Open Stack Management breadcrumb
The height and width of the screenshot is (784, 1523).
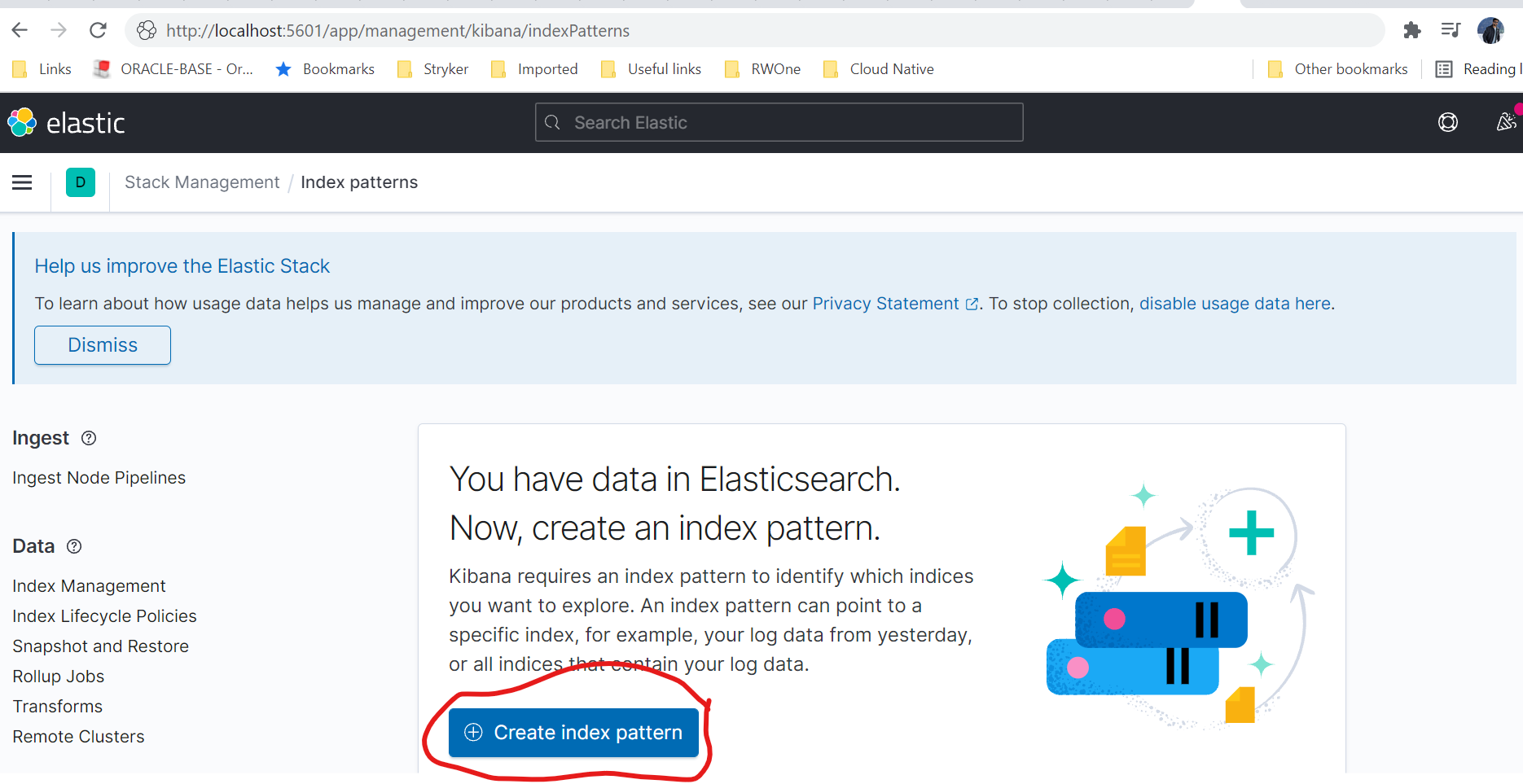click(x=202, y=182)
